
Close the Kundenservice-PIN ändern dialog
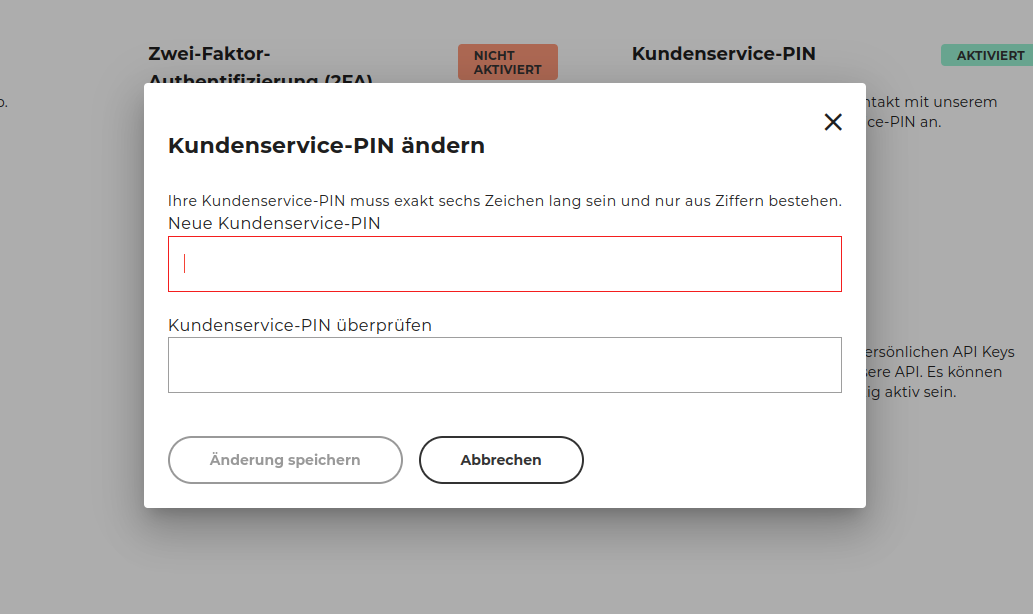coord(833,121)
